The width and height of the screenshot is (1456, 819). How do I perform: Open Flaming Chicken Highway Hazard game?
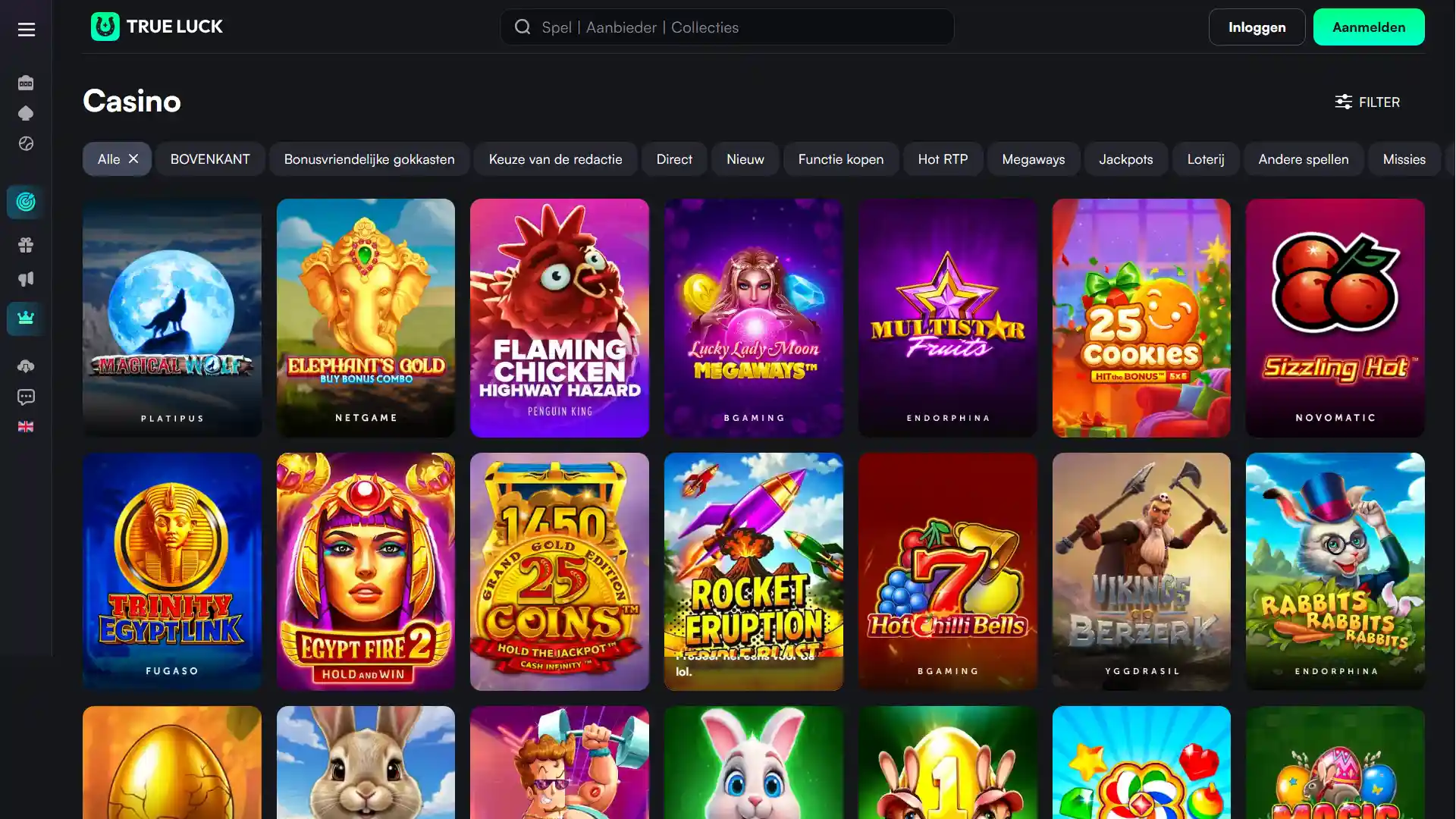tap(560, 318)
